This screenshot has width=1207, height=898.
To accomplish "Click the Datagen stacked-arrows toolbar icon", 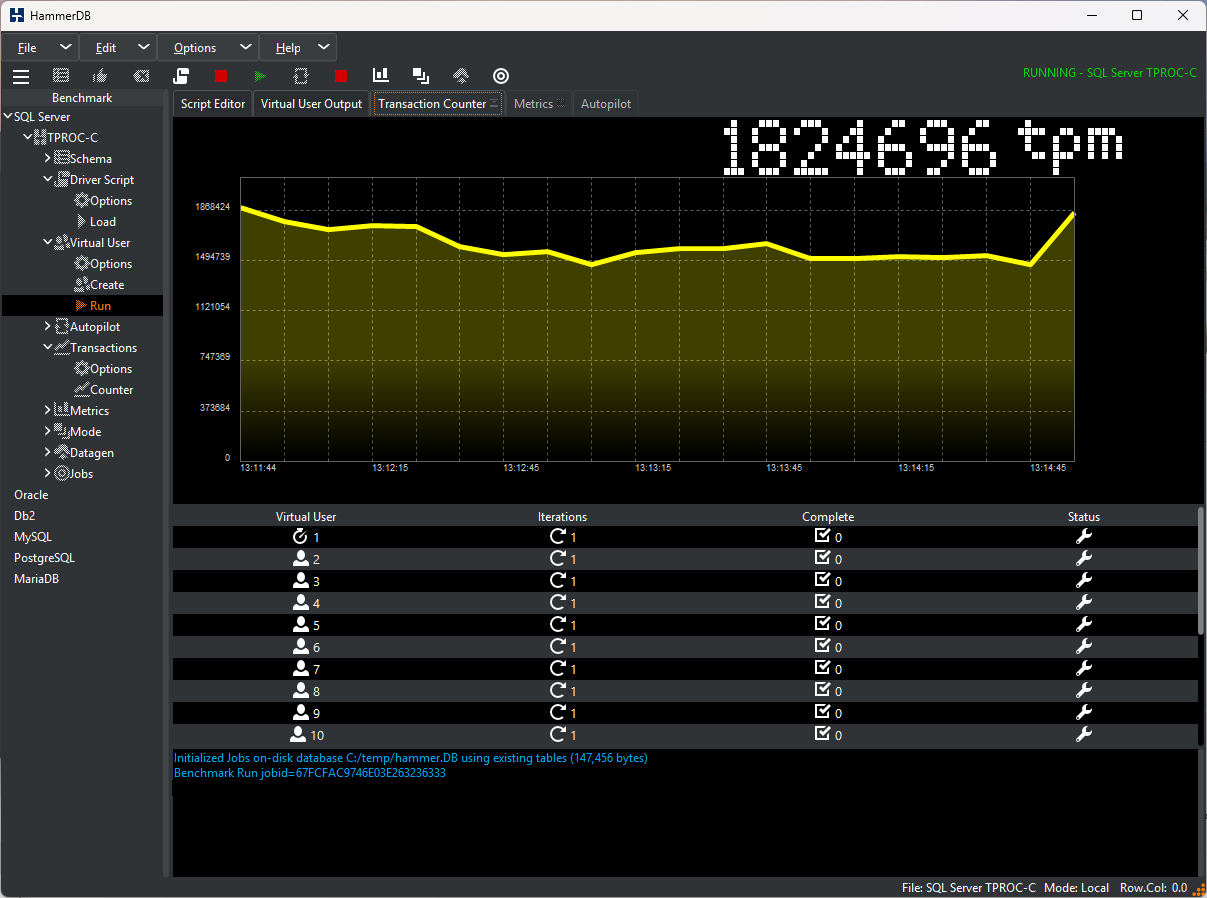I will (x=461, y=76).
